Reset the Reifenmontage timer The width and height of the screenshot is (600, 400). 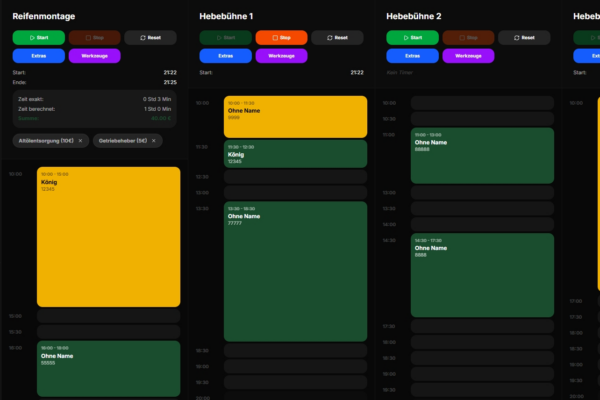click(151, 37)
